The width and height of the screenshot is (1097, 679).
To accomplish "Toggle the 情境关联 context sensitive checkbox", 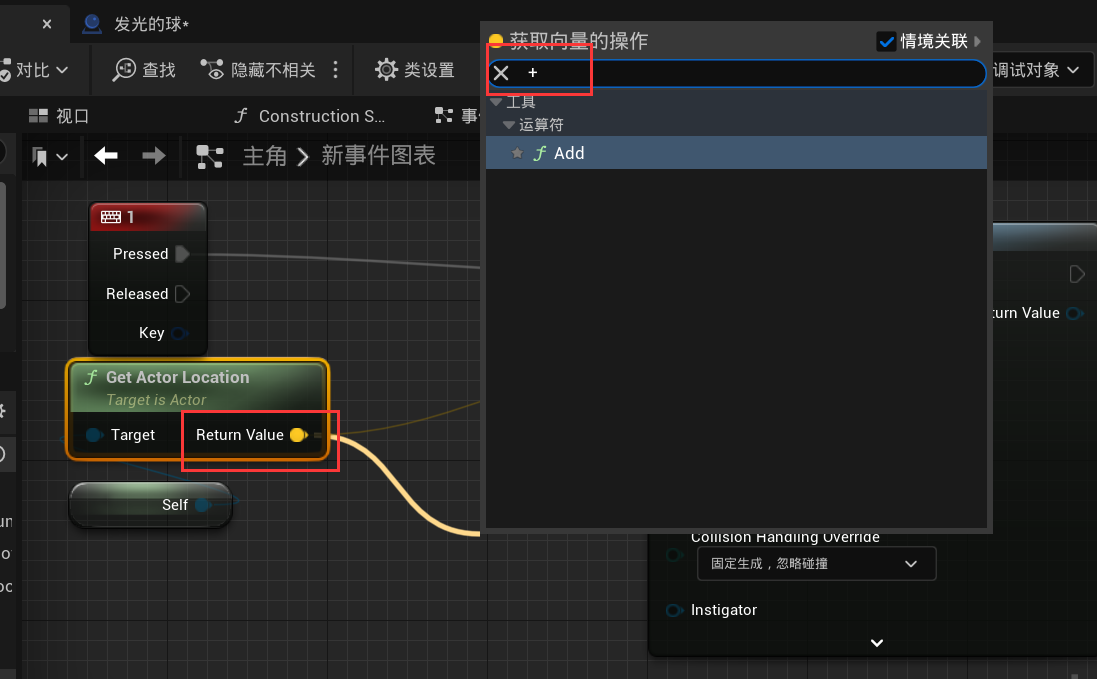I will [x=886, y=41].
